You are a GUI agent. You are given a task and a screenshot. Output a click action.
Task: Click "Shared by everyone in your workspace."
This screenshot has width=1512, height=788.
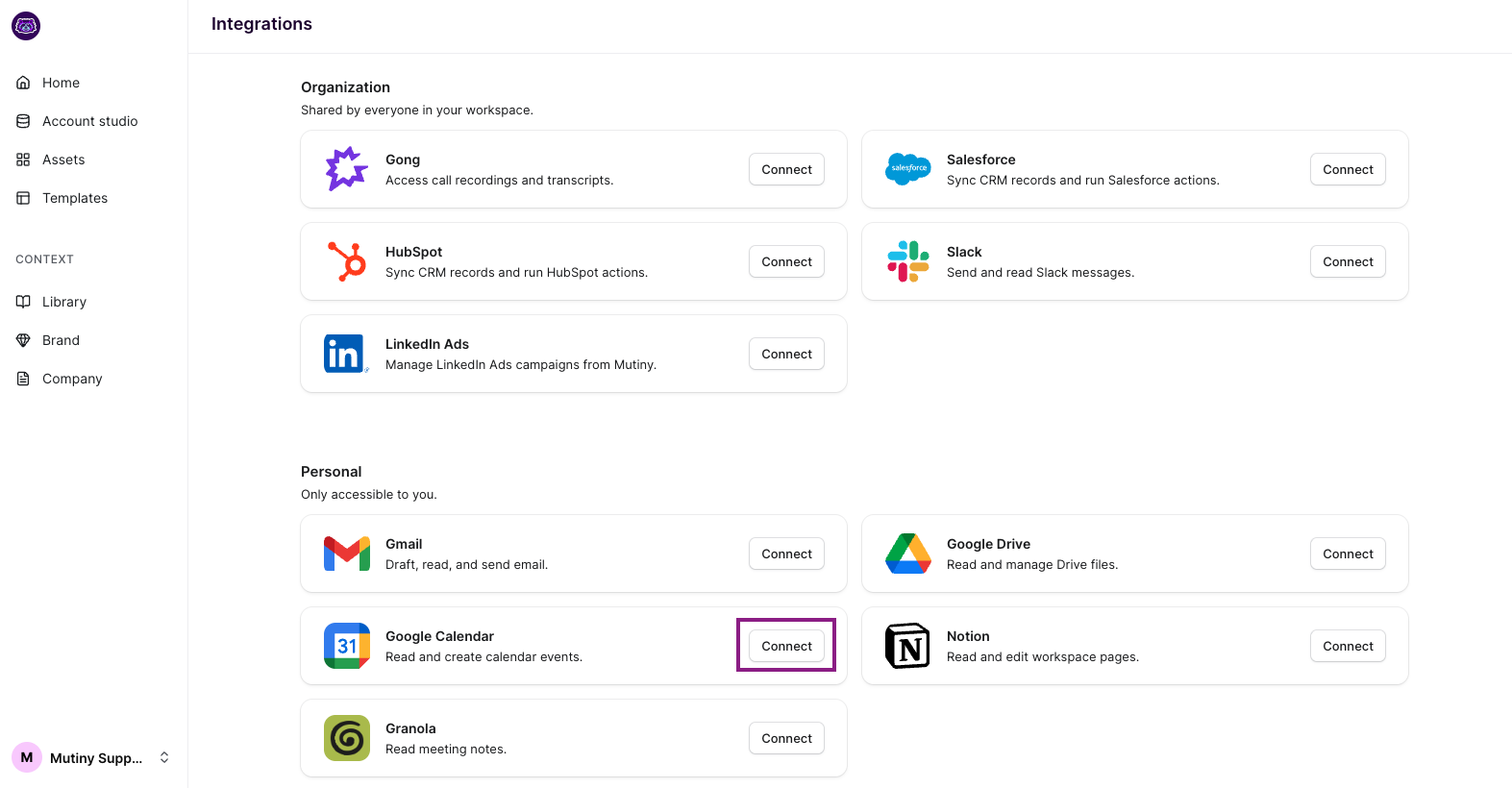coord(417,111)
